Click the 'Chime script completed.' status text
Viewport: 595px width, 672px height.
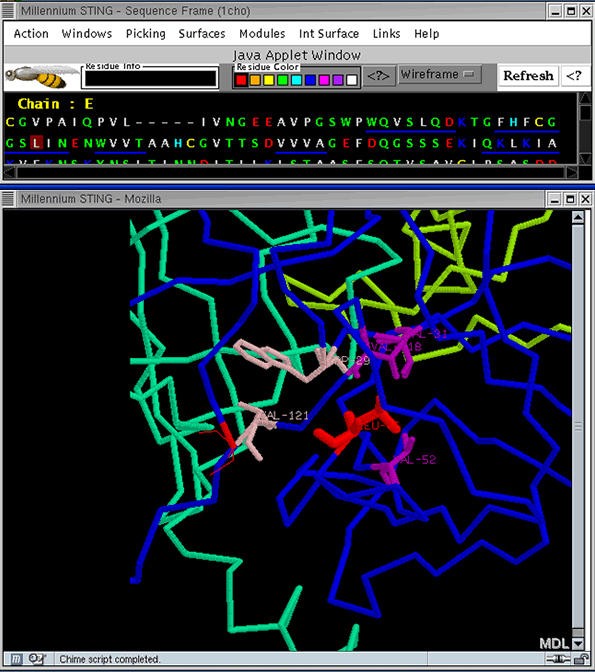coord(109,659)
